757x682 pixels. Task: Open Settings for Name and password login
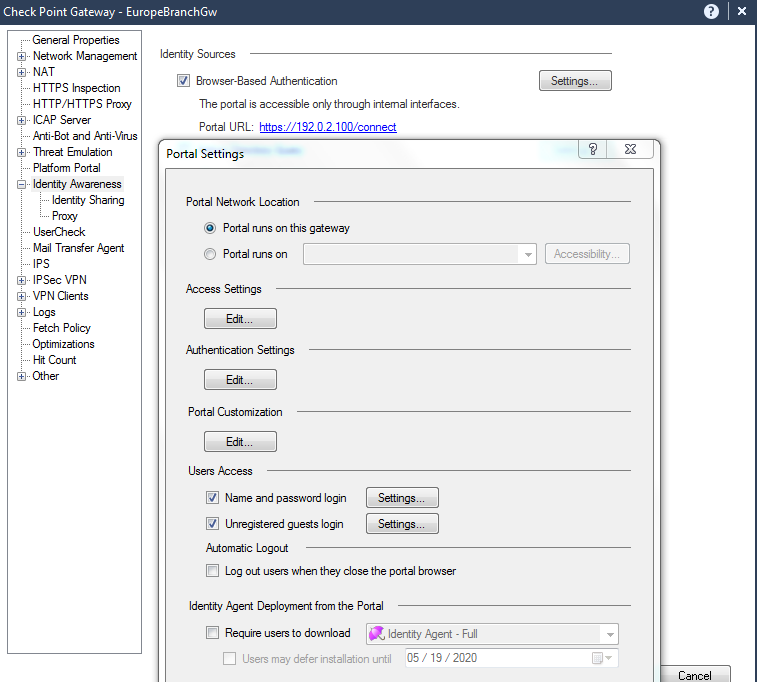(402, 498)
